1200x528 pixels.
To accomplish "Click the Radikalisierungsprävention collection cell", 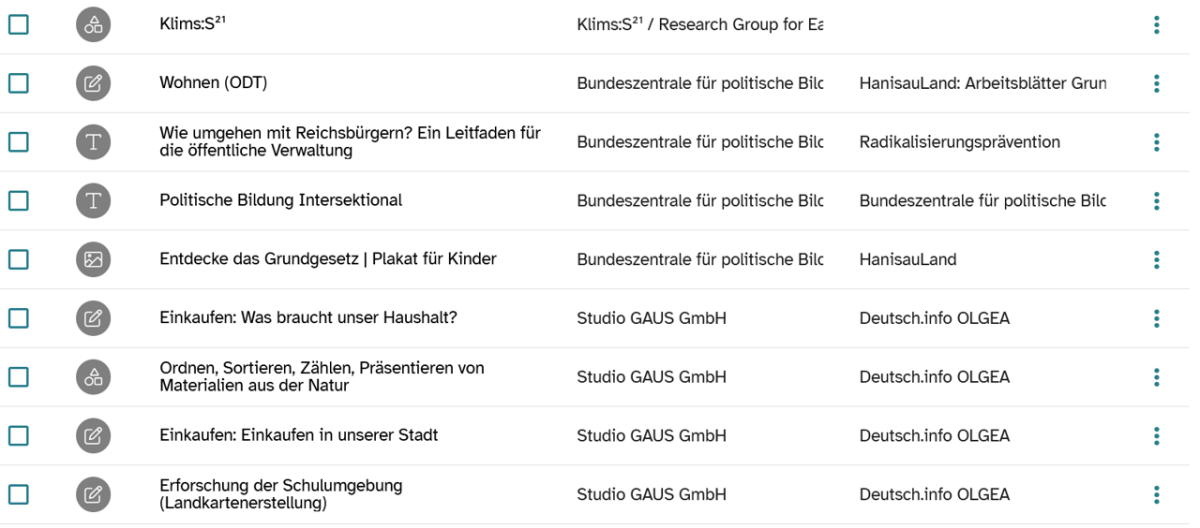I will pyautogui.click(x=959, y=143).
